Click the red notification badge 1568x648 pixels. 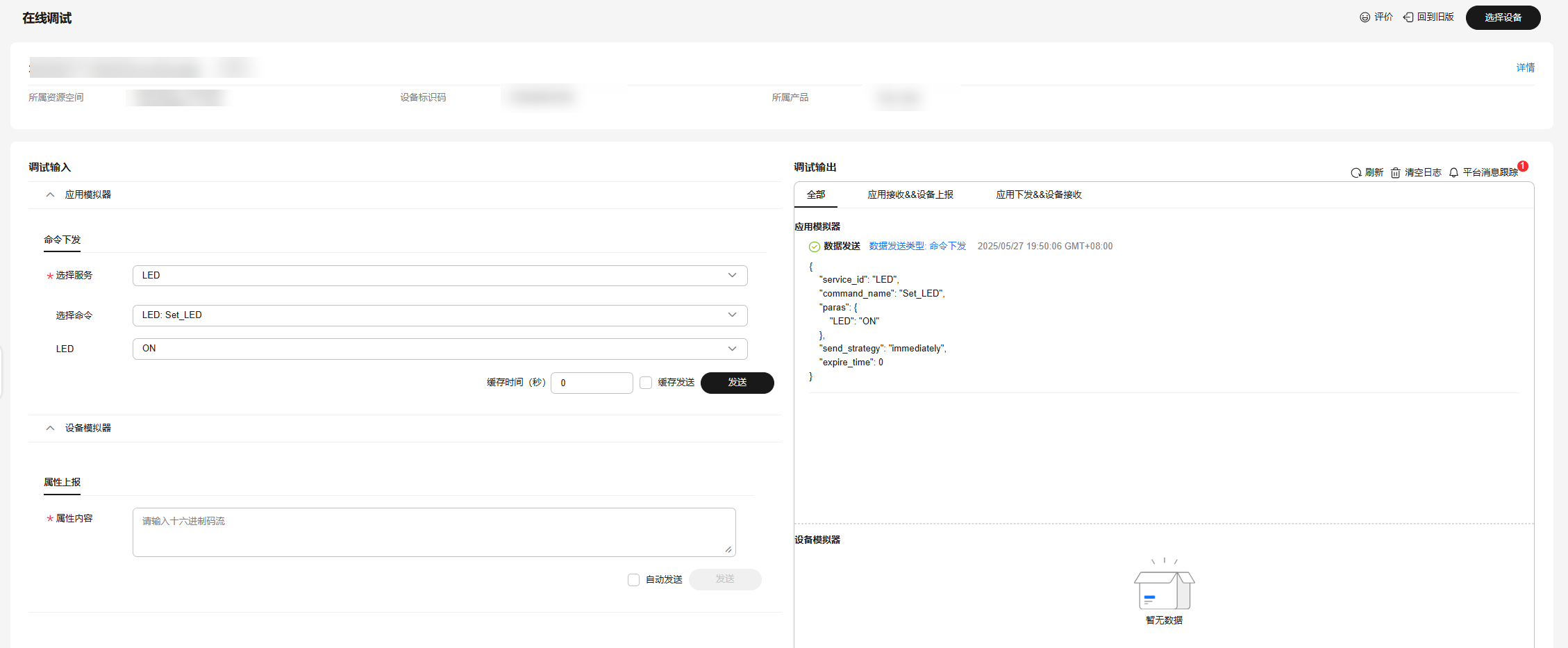[1523, 166]
